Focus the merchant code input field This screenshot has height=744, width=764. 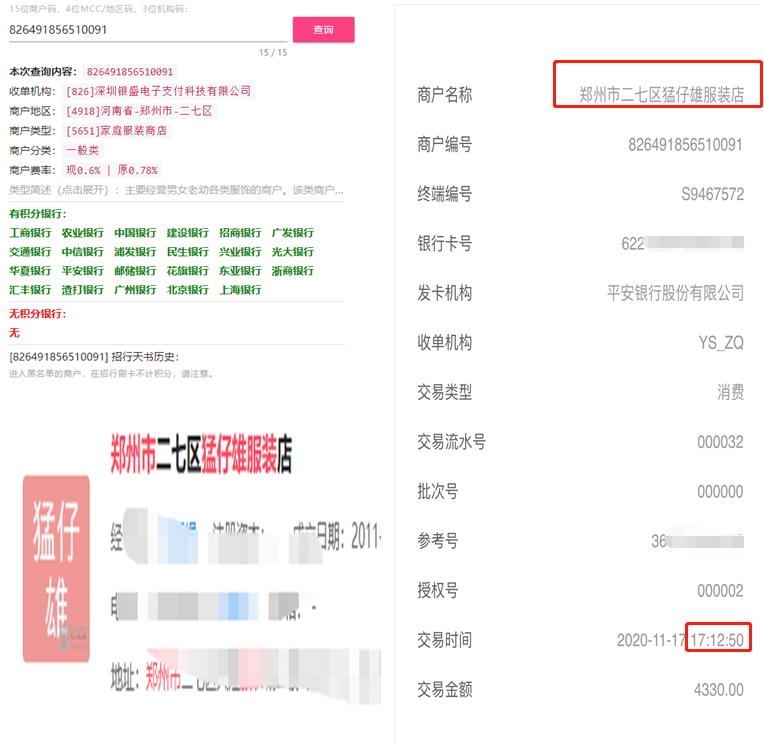pos(148,30)
